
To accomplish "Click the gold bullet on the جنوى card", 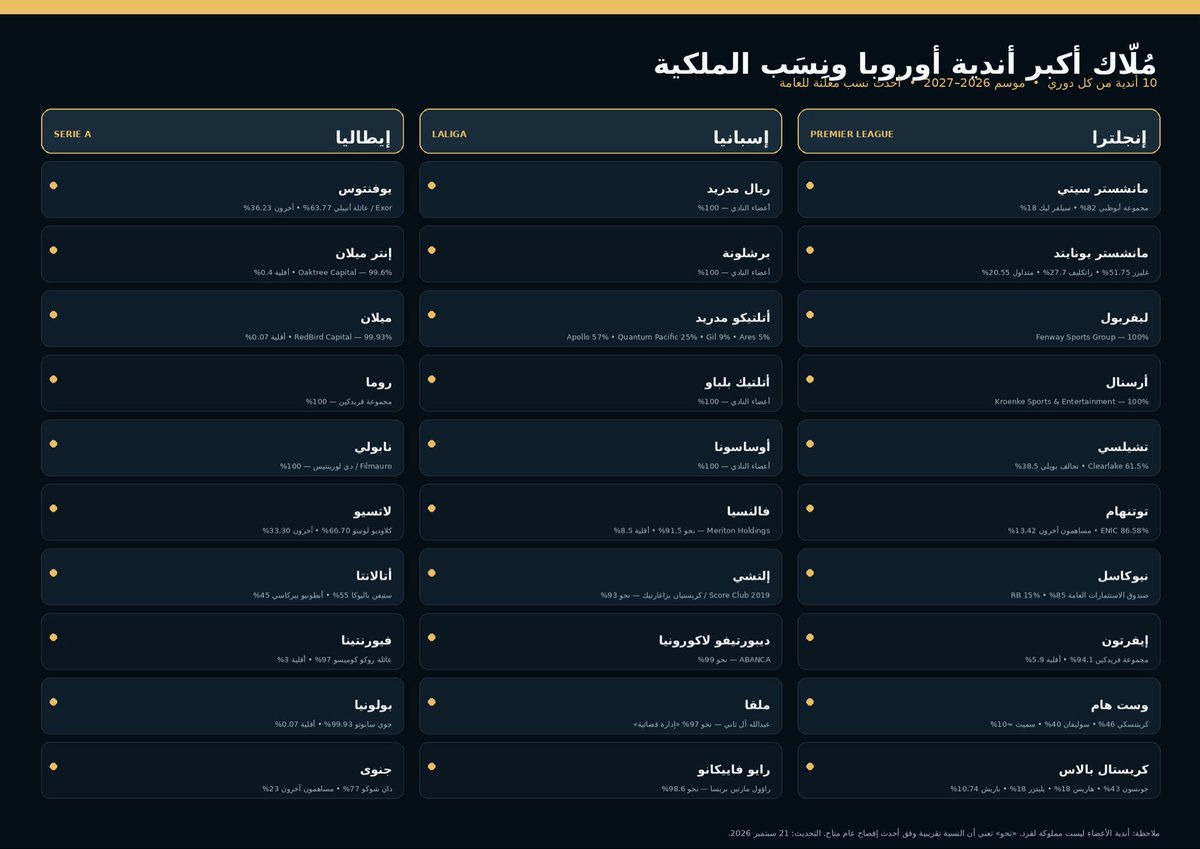I will coord(53,766).
